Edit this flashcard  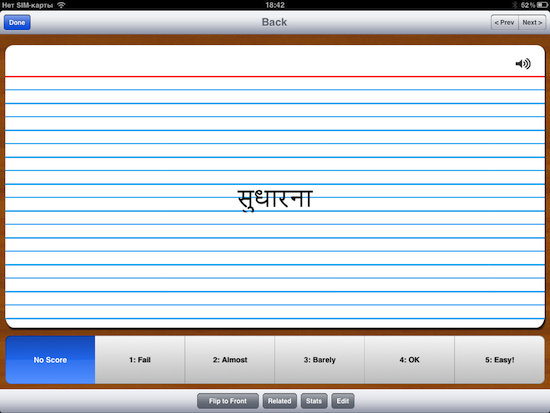click(x=343, y=401)
